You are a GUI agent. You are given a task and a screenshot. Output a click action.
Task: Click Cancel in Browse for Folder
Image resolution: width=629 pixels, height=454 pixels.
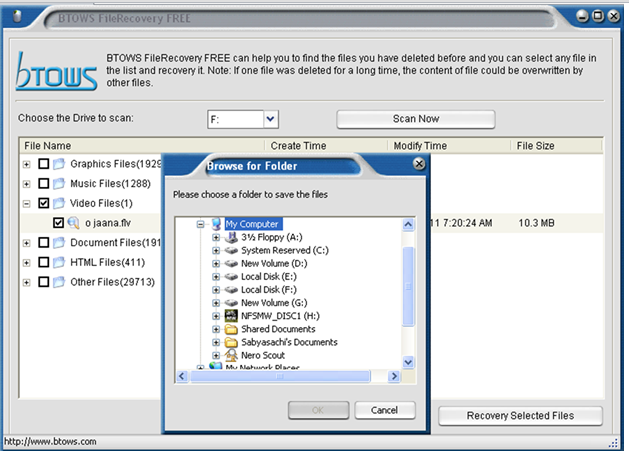coord(384,410)
